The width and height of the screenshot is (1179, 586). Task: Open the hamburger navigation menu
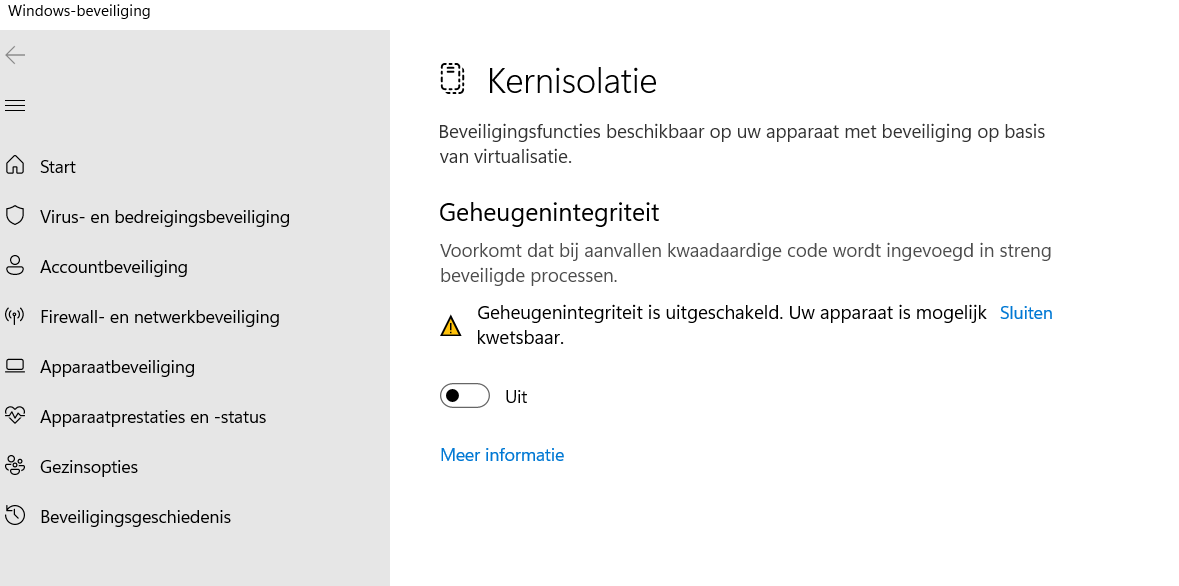(x=15, y=105)
